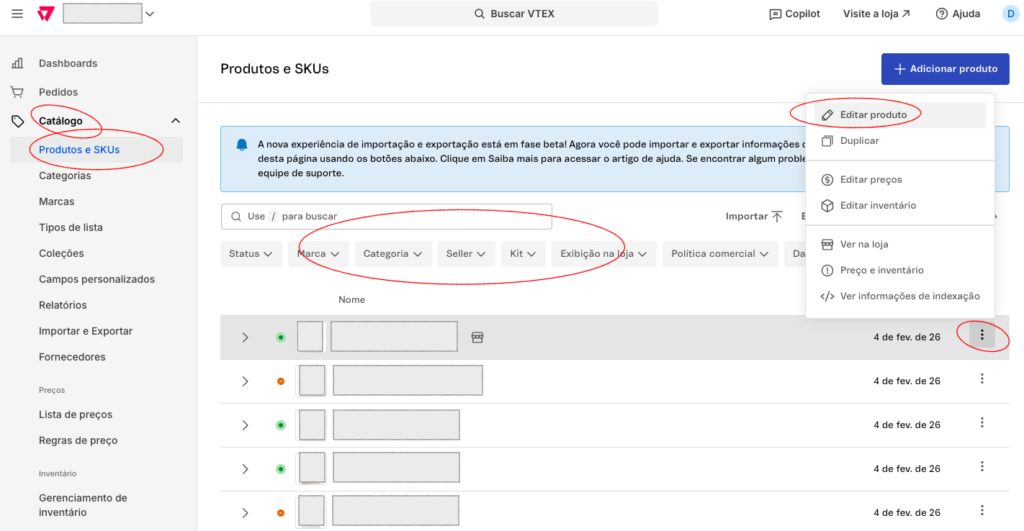Open the Status filter dropdown
Viewport: 1024px width, 531px height.
[x=250, y=254]
